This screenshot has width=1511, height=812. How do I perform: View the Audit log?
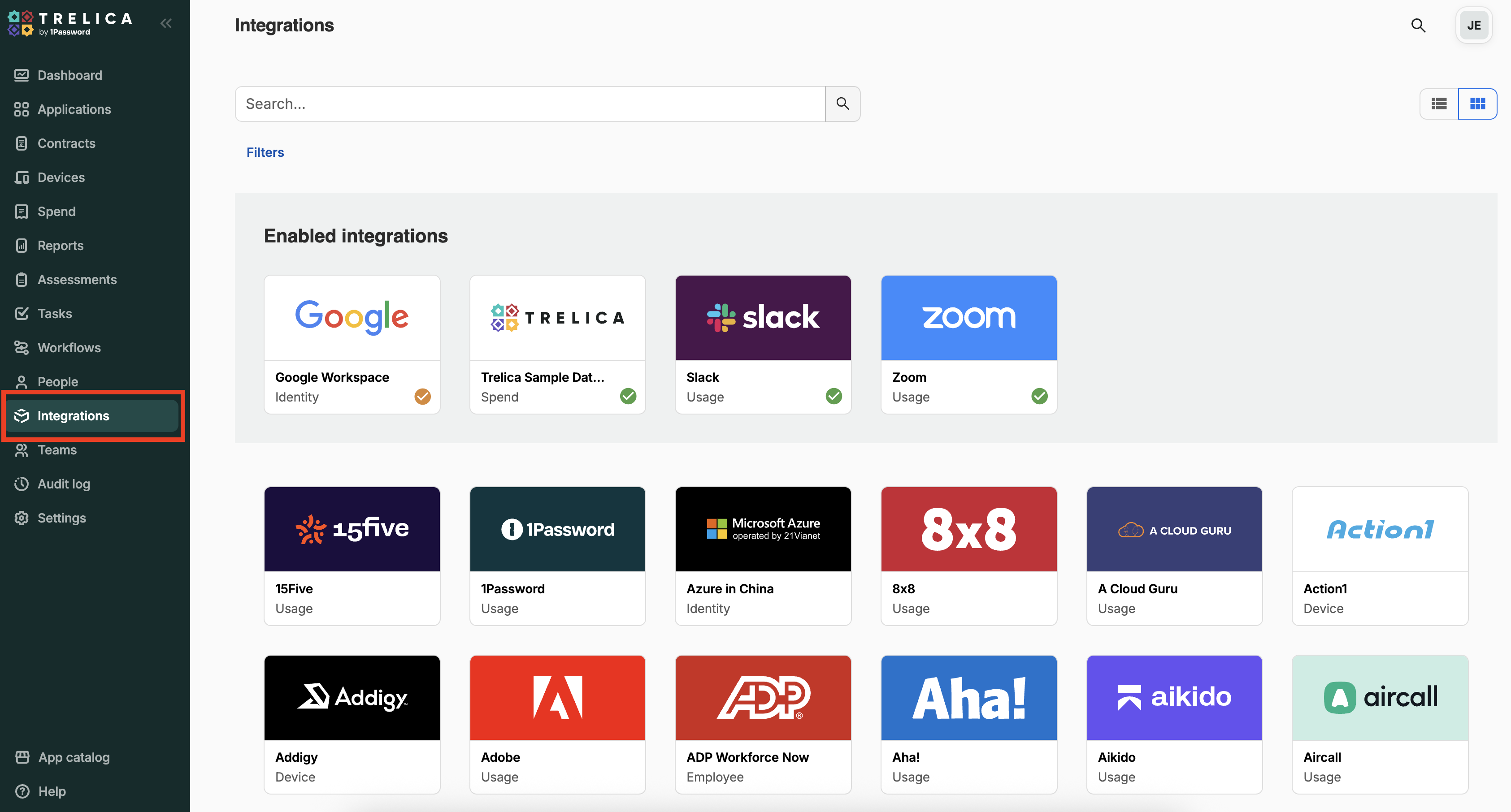point(63,484)
